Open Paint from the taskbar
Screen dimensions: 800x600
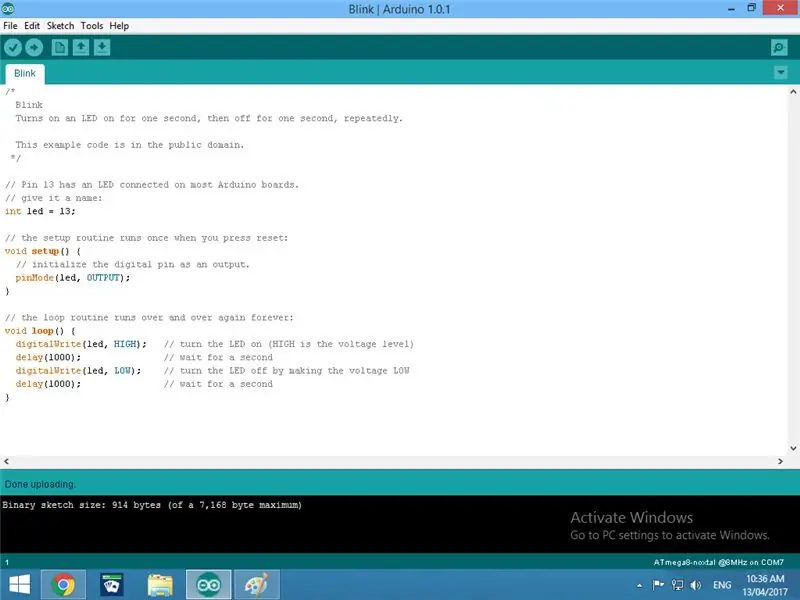[256, 585]
